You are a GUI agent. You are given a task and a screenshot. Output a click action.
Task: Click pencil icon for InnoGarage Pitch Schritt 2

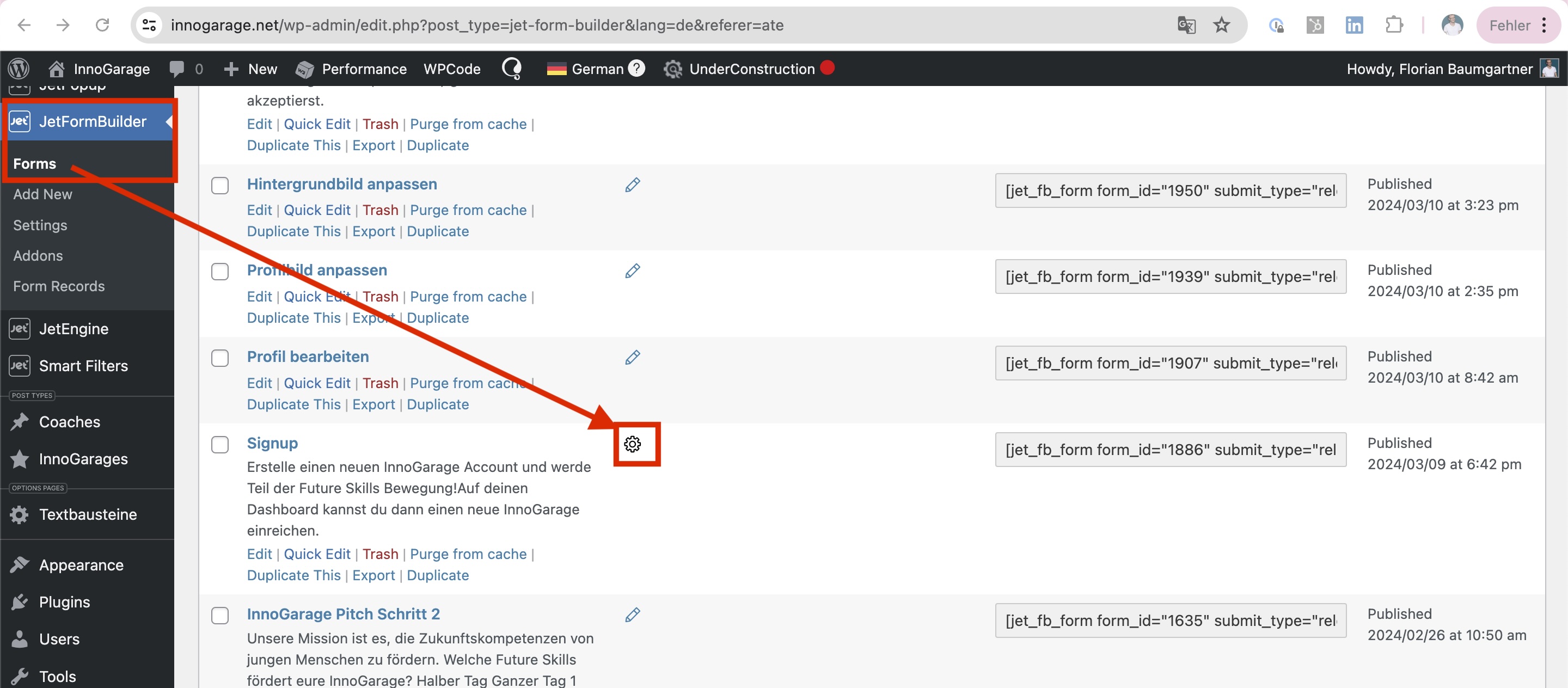[x=633, y=615]
